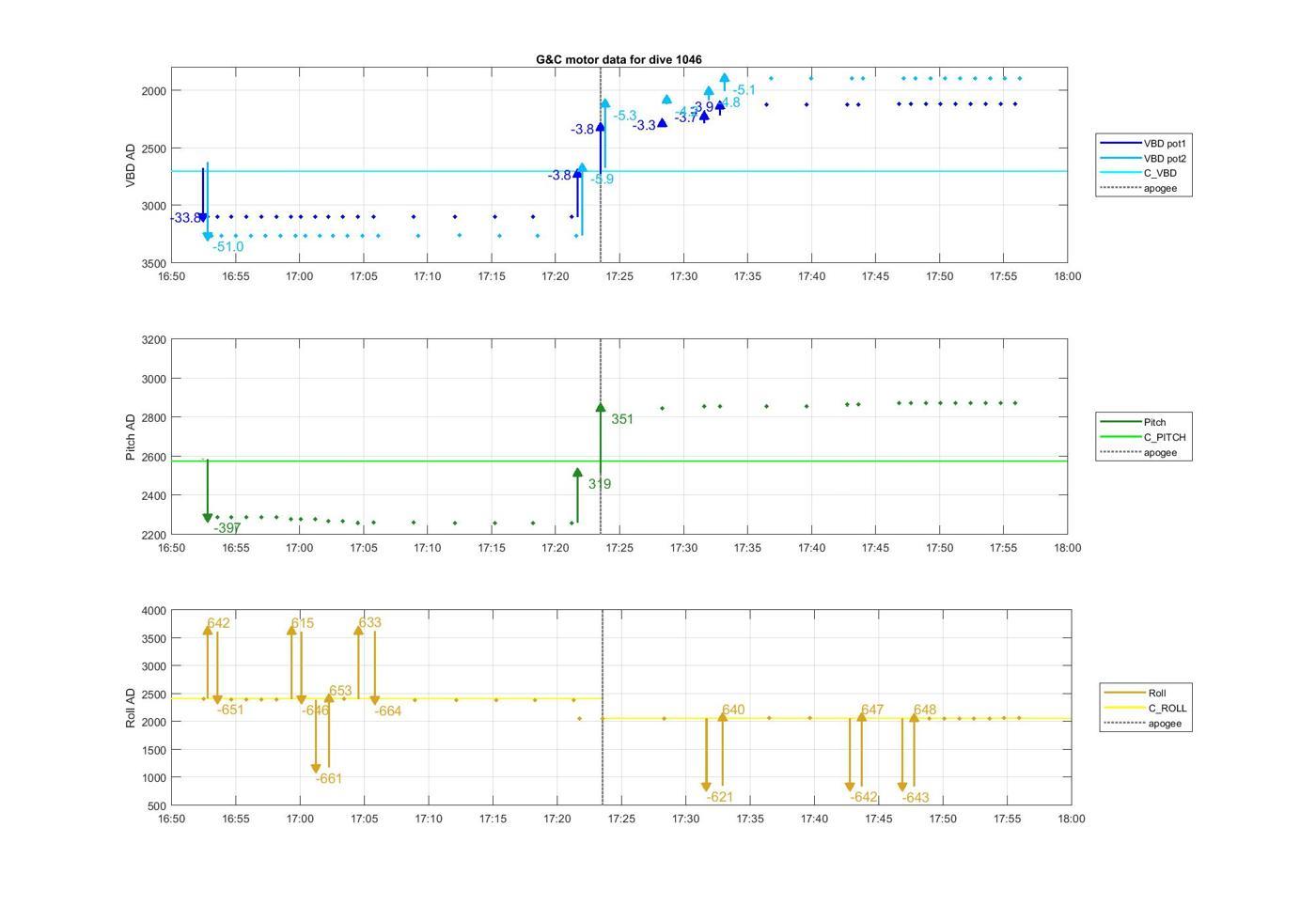Click the -646 roll annotation
Screen dimensions: 1316x906
click(315, 711)
